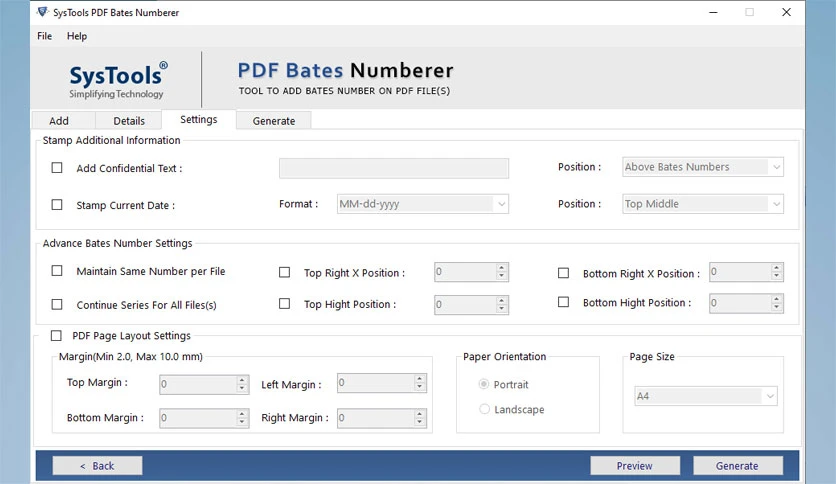Image resolution: width=836 pixels, height=484 pixels.
Task: Enable Bottom Hight Position checkbox
Action: pos(564,302)
